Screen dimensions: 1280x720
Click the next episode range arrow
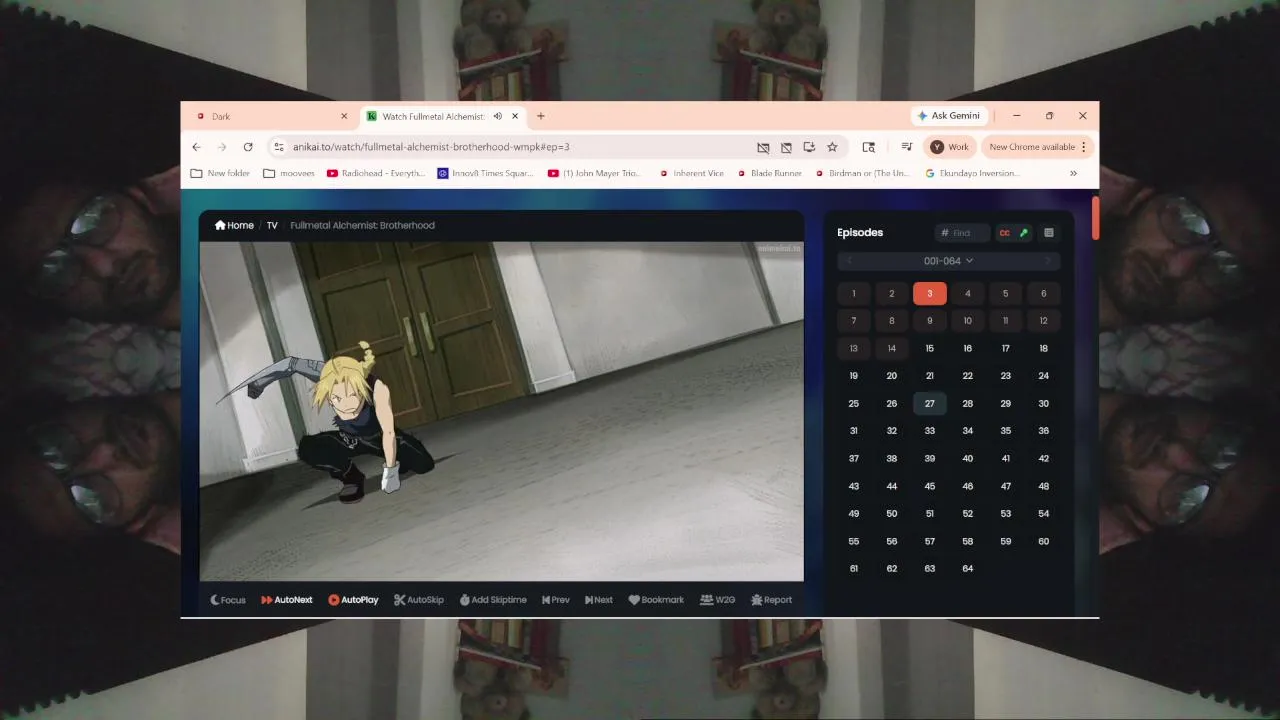pos(1047,261)
